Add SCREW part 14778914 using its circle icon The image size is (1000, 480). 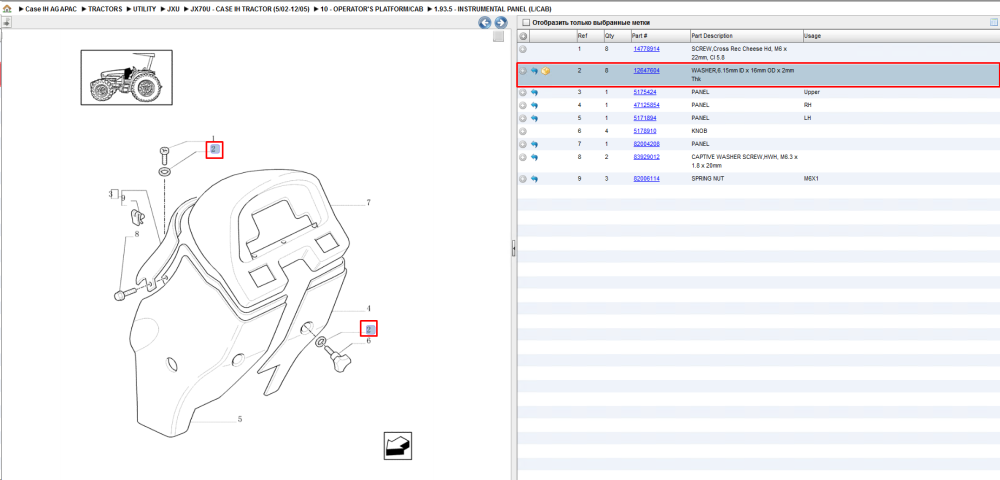coord(523,49)
